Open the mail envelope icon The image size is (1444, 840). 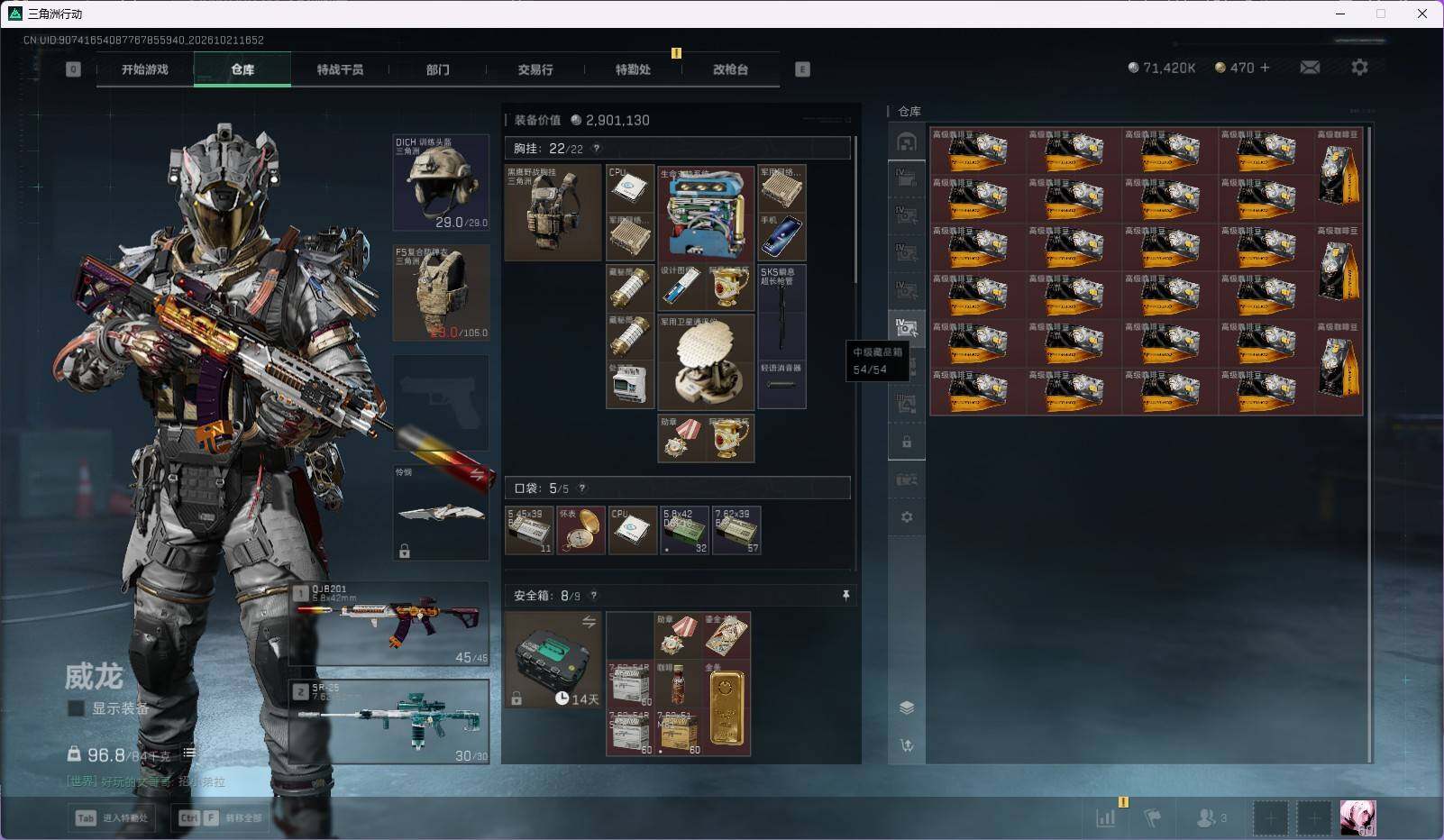tap(1310, 68)
